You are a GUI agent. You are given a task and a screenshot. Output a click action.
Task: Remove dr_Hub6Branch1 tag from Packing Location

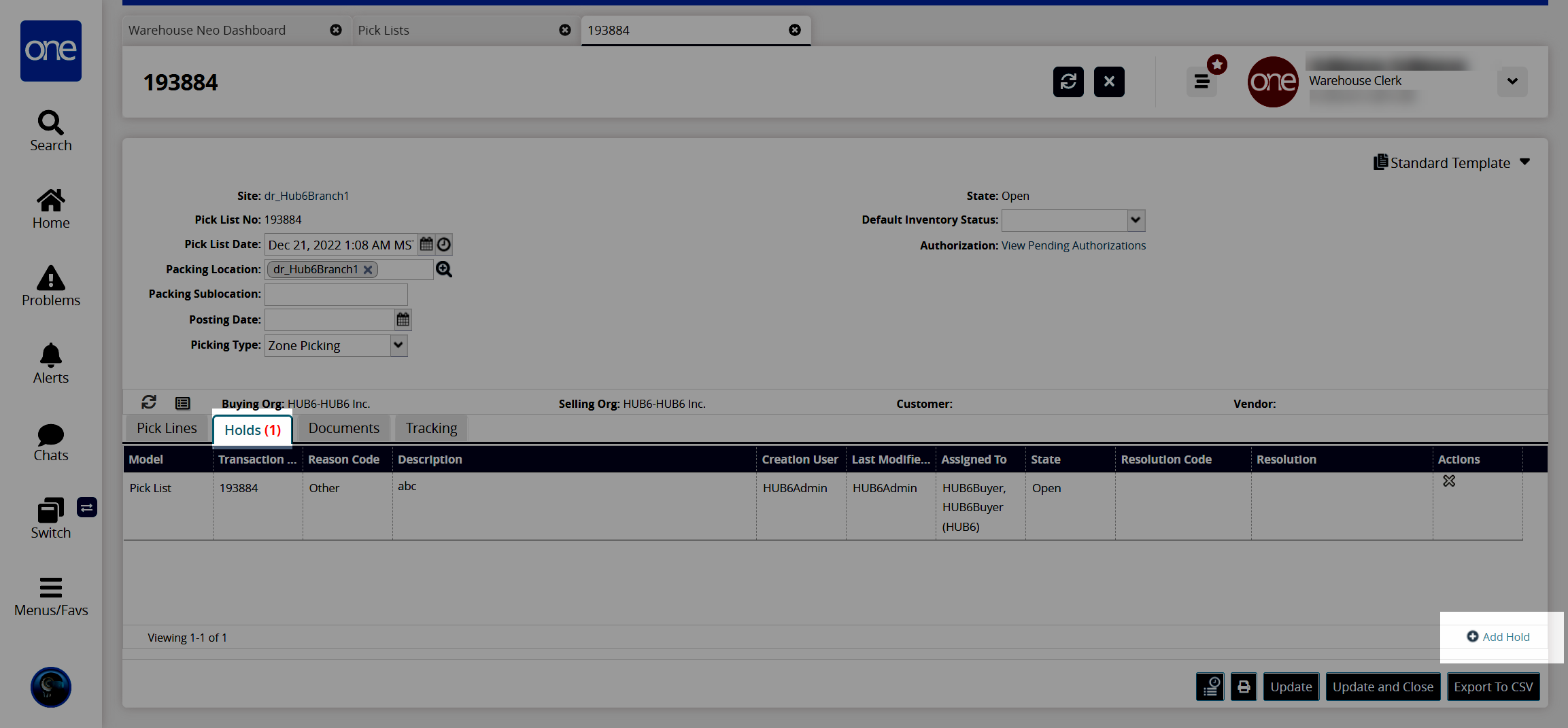(x=368, y=270)
